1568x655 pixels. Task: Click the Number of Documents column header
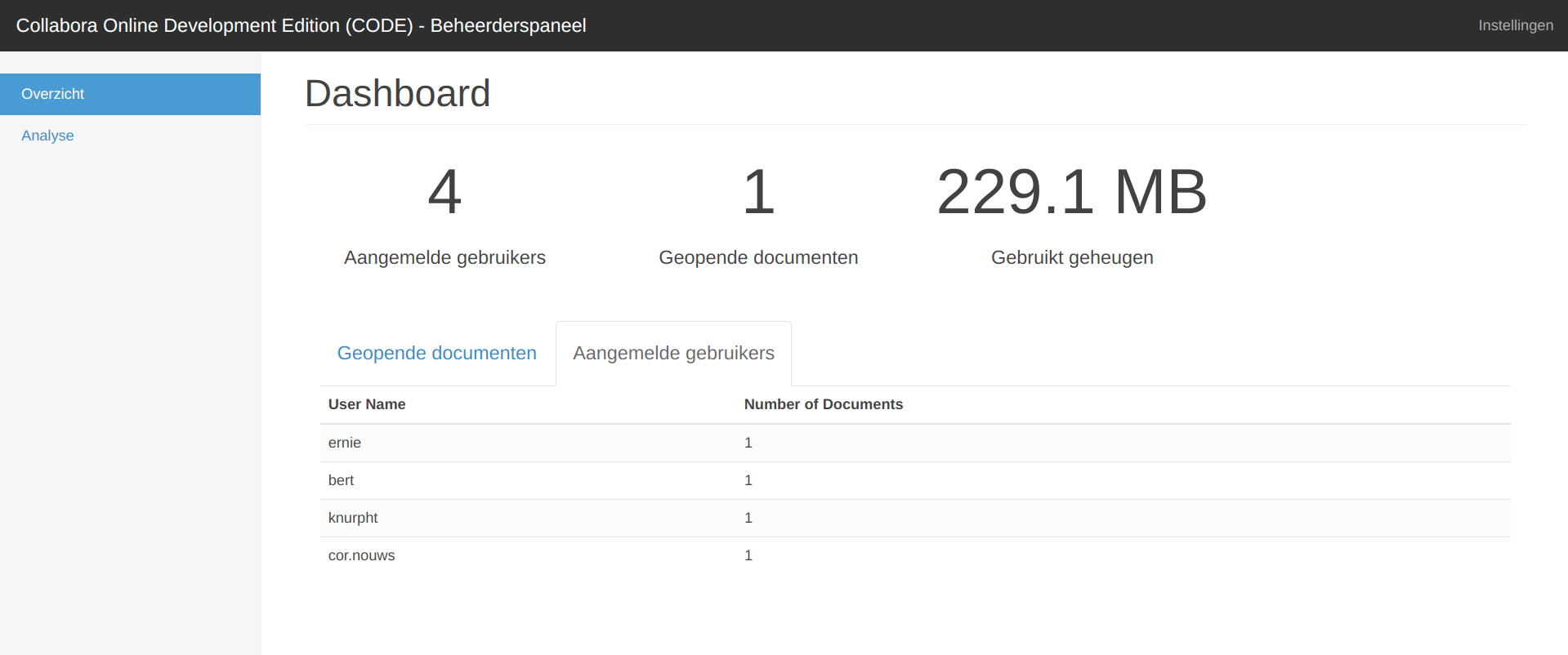coord(823,404)
